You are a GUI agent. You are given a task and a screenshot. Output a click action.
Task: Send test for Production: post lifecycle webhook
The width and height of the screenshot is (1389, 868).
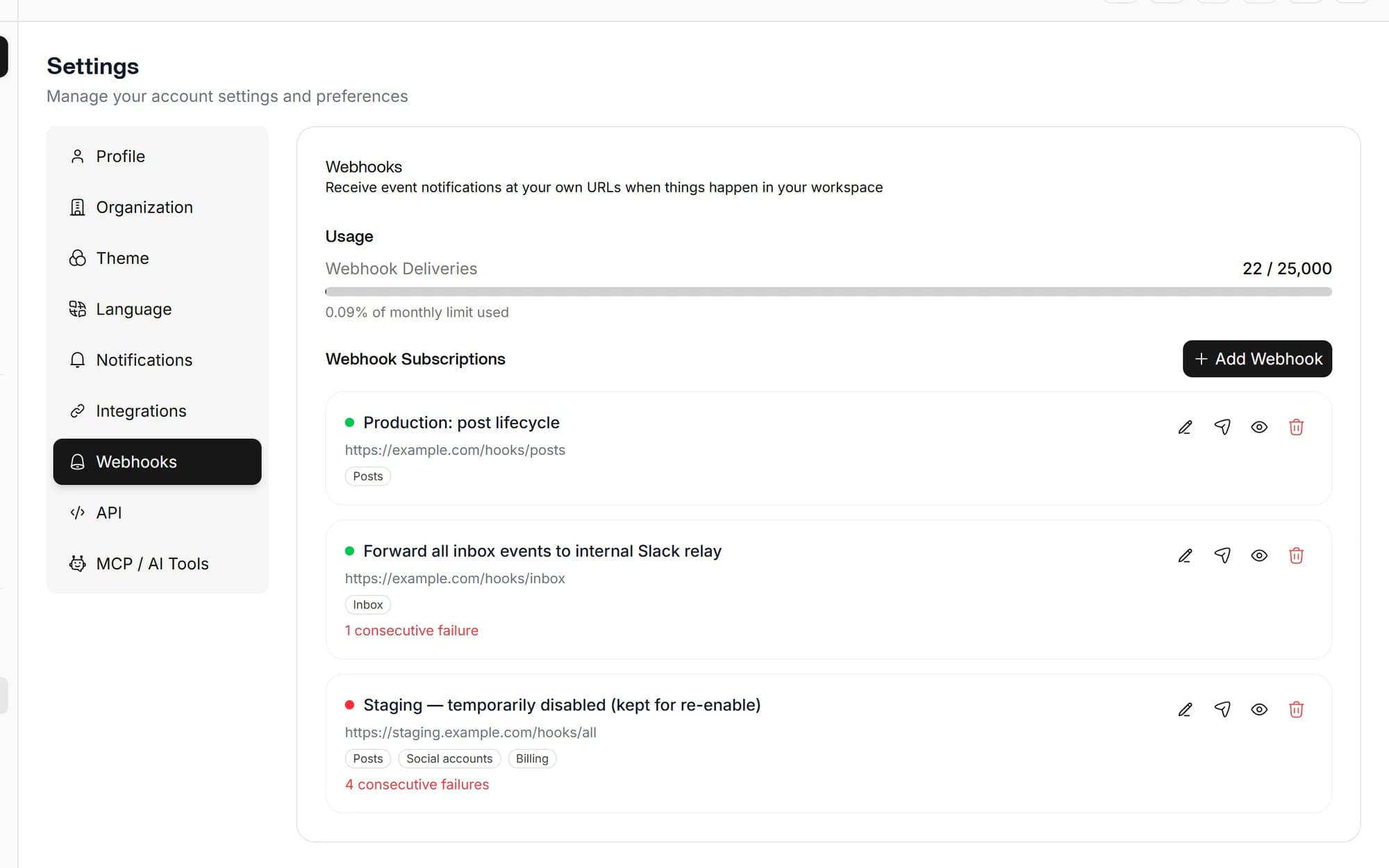[1222, 427]
